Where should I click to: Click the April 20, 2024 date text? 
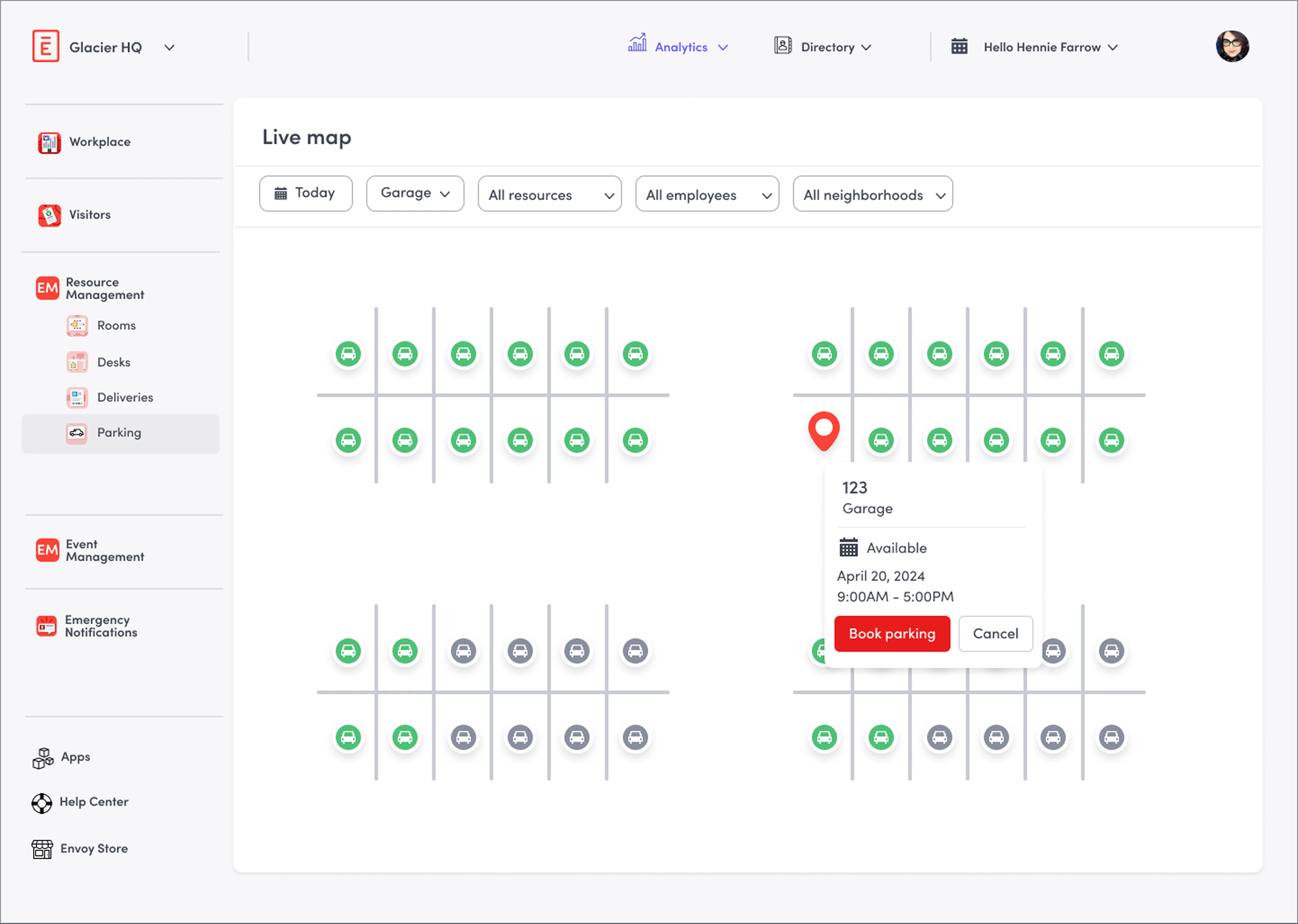(x=881, y=576)
